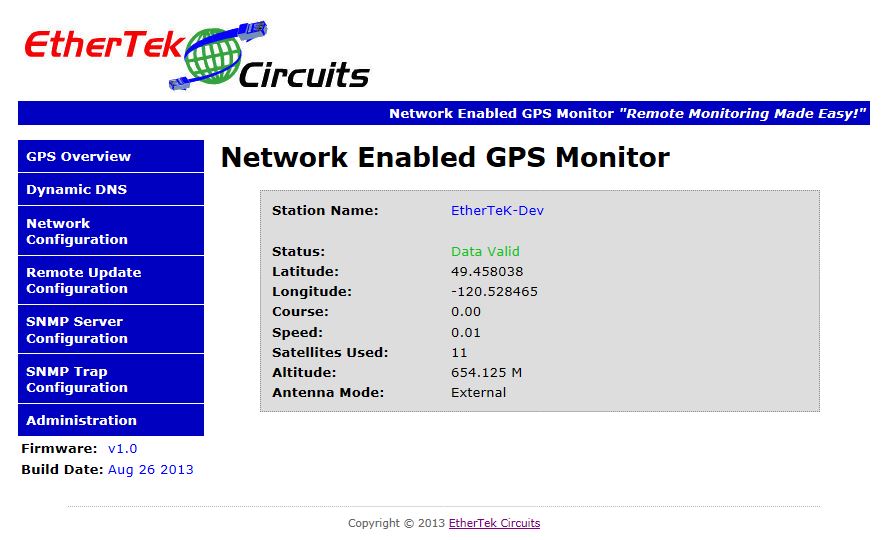Click the Speed label
The height and width of the screenshot is (540, 886).
[x=297, y=333]
